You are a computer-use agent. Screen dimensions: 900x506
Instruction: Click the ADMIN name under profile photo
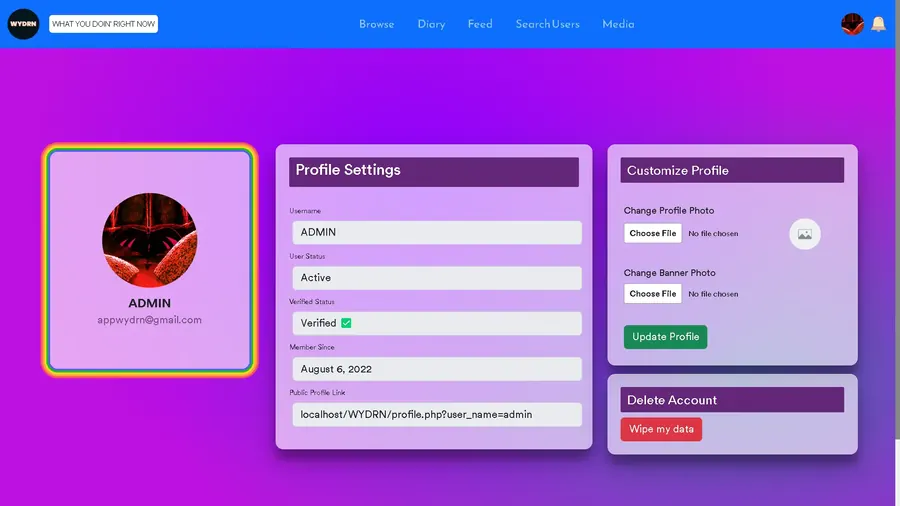pos(149,303)
